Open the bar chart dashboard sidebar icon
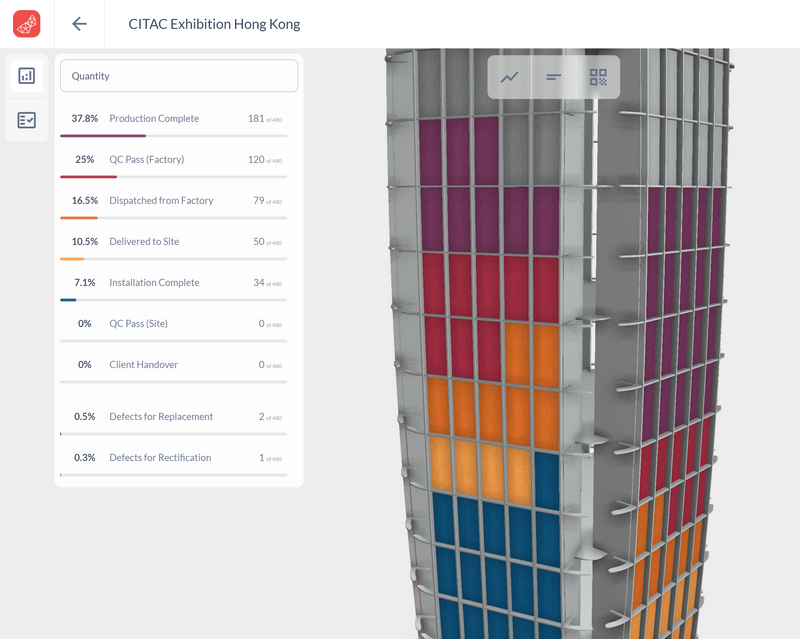Image resolution: width=800 pixels, height=639 pixels. pos(26,75)
